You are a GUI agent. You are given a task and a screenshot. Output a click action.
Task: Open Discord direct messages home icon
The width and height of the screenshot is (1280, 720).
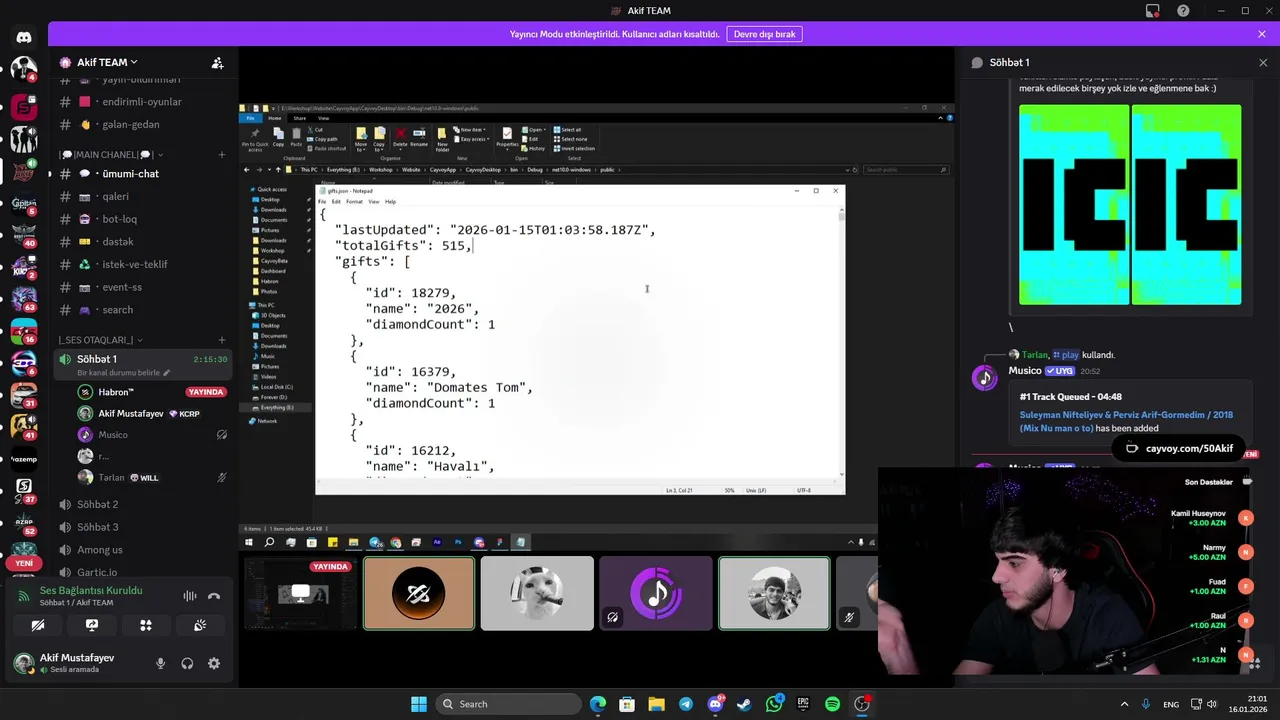24,37
